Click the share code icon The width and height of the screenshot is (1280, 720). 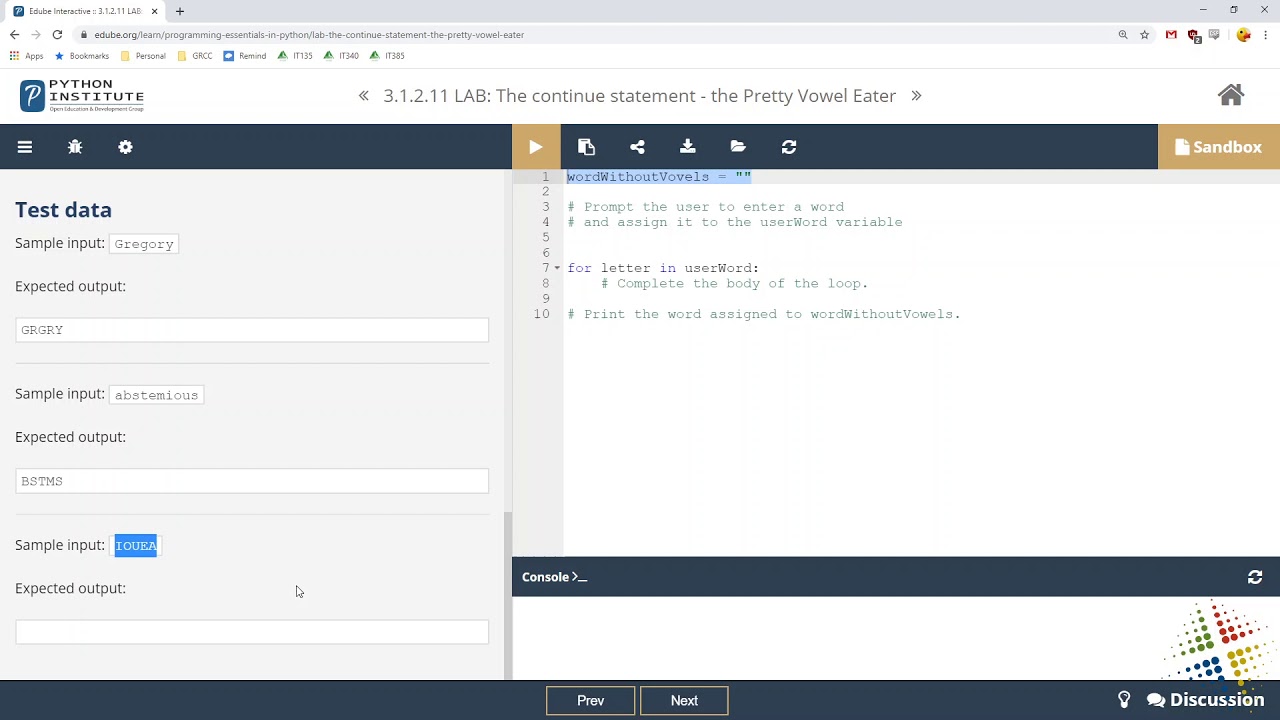[x=637, y=147]
